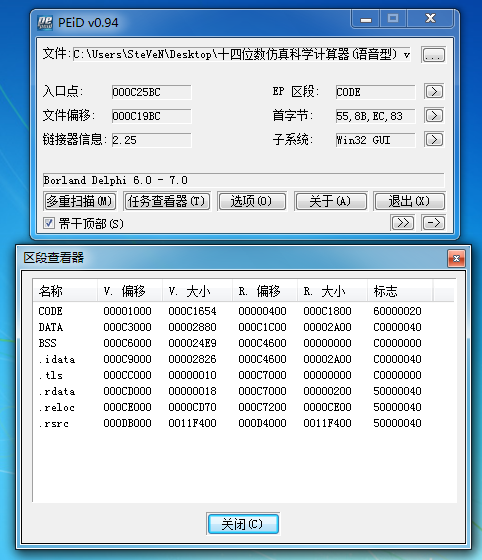The image size is (482, 560).
Task: Select the .rsrc section row
Action: click(x=230, y=423)
